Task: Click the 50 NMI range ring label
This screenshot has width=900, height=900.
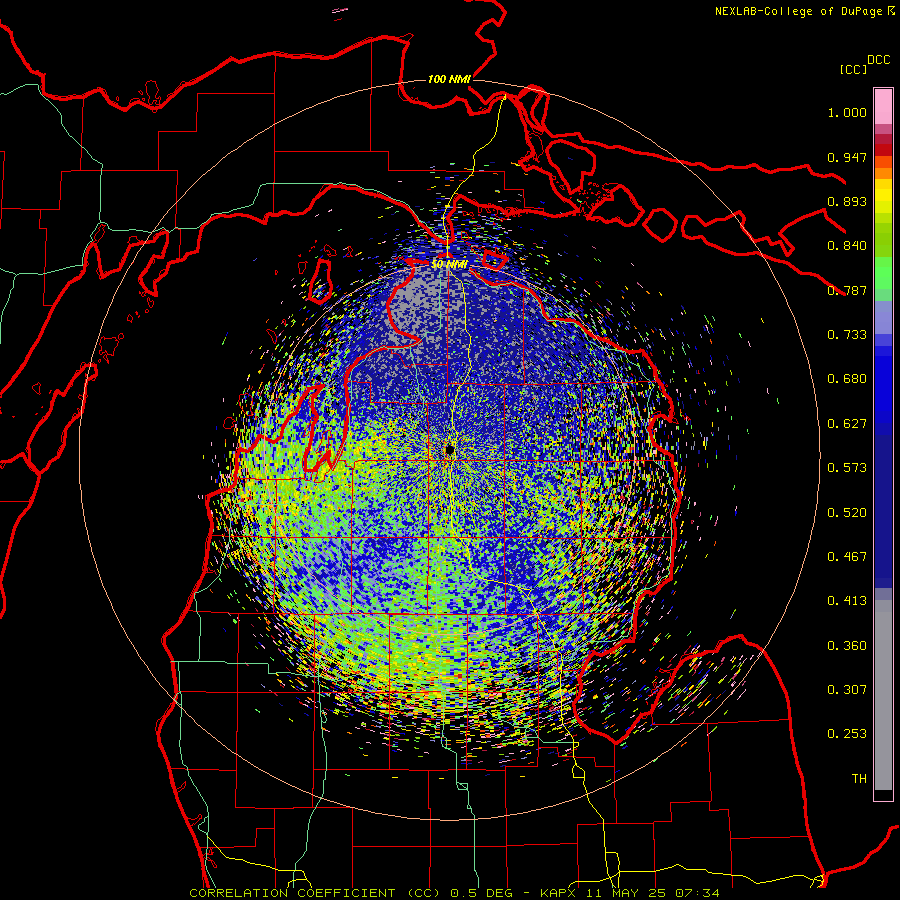Action: [450, 265]
